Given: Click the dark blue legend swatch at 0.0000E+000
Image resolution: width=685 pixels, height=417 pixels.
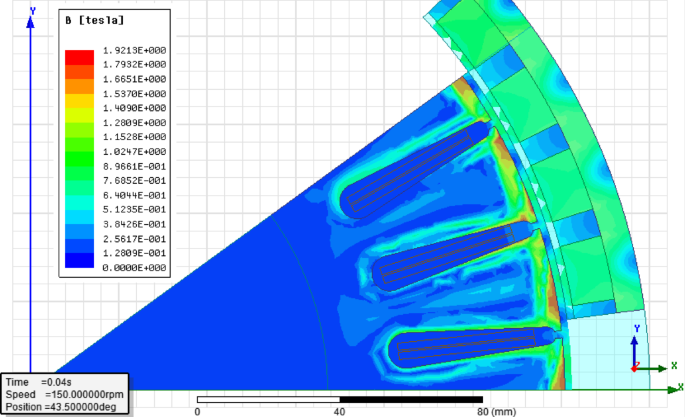Looking at the screenshot, I should tap(80, 260).
